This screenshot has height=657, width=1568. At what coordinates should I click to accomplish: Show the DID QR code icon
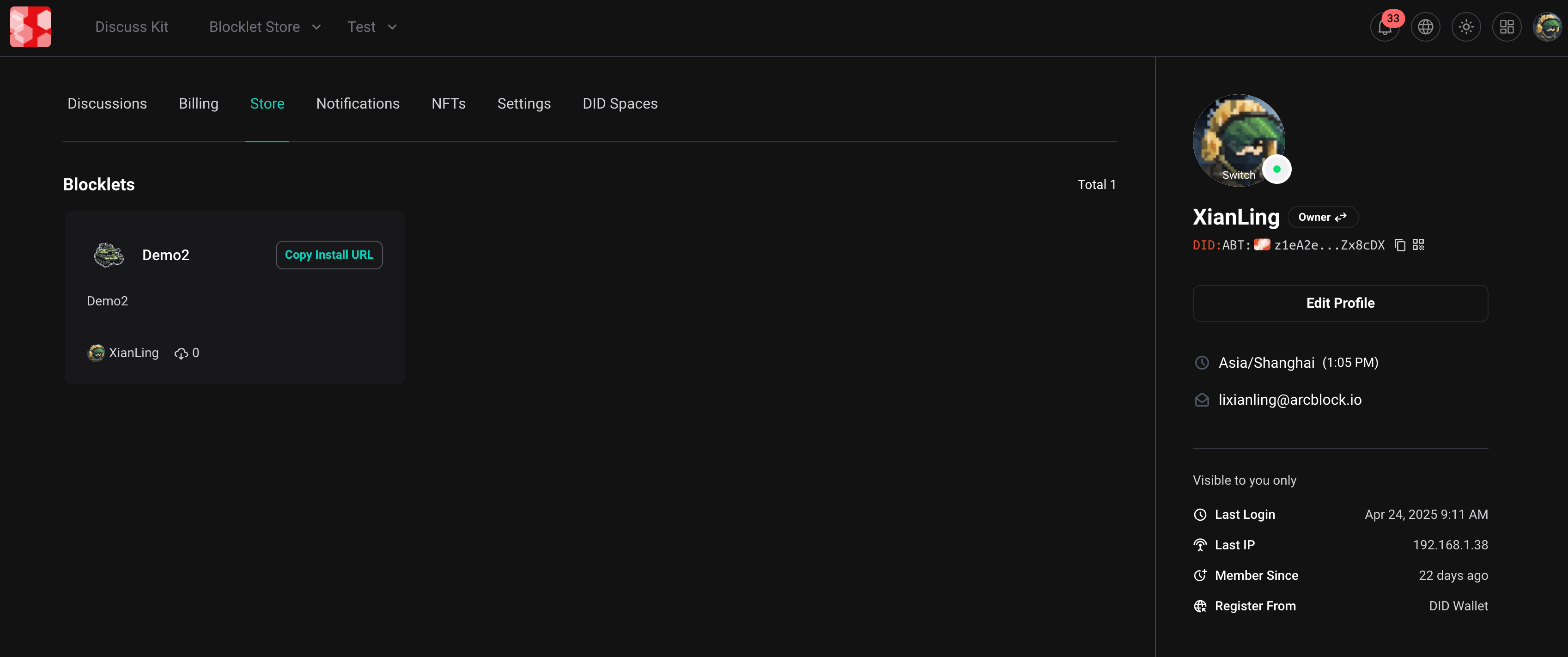[1418, 245]
